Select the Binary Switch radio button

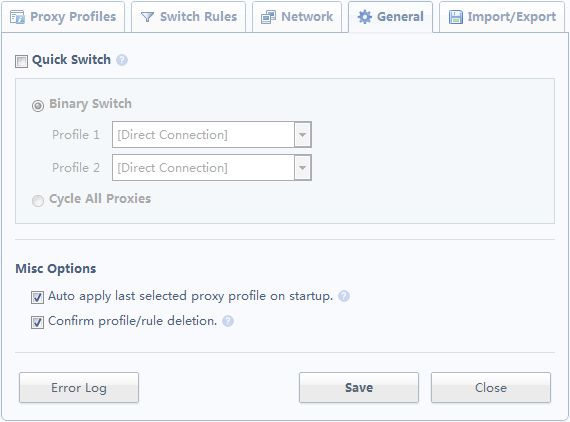(38, 106)
